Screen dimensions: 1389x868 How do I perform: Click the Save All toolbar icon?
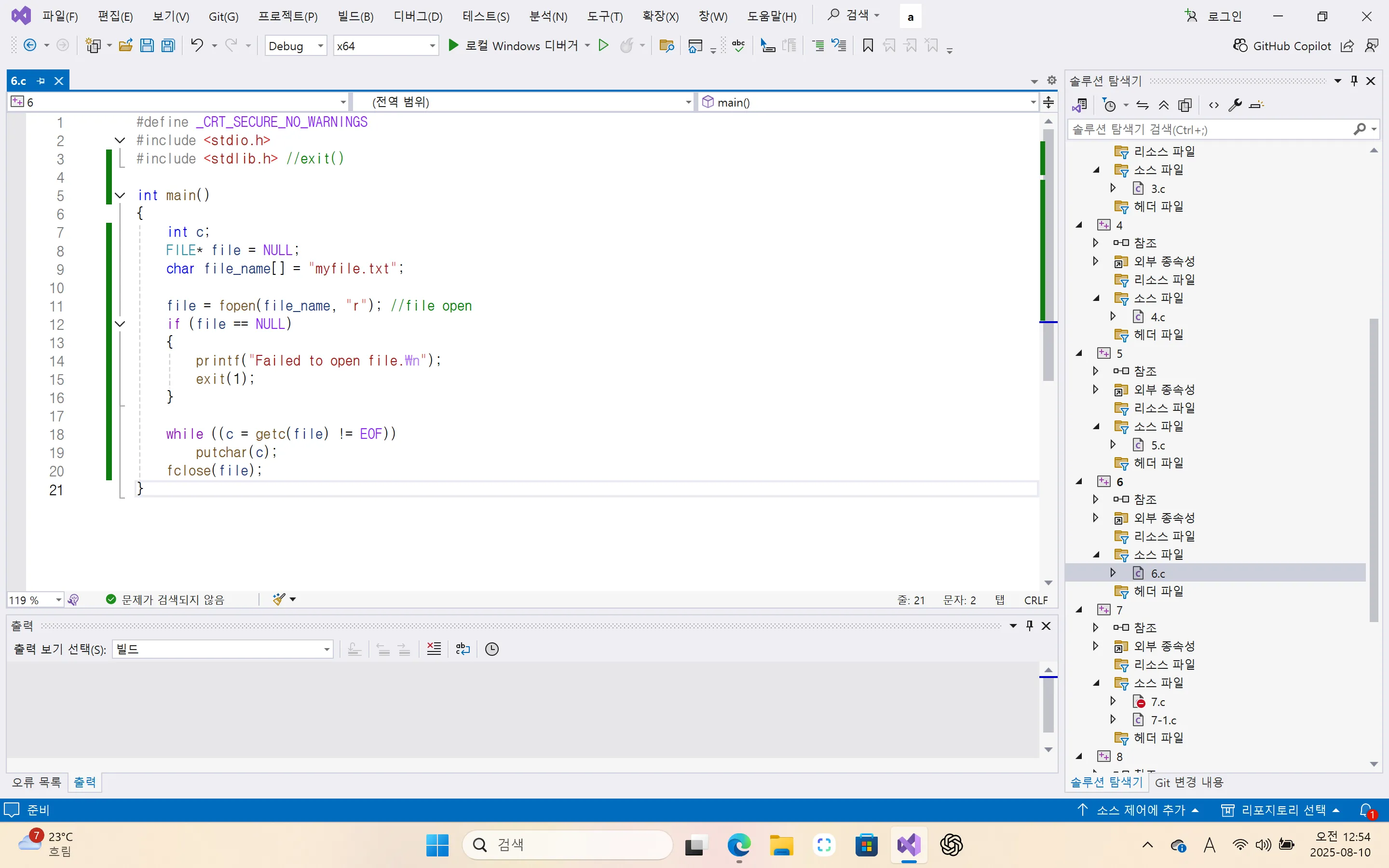point(168,45)
